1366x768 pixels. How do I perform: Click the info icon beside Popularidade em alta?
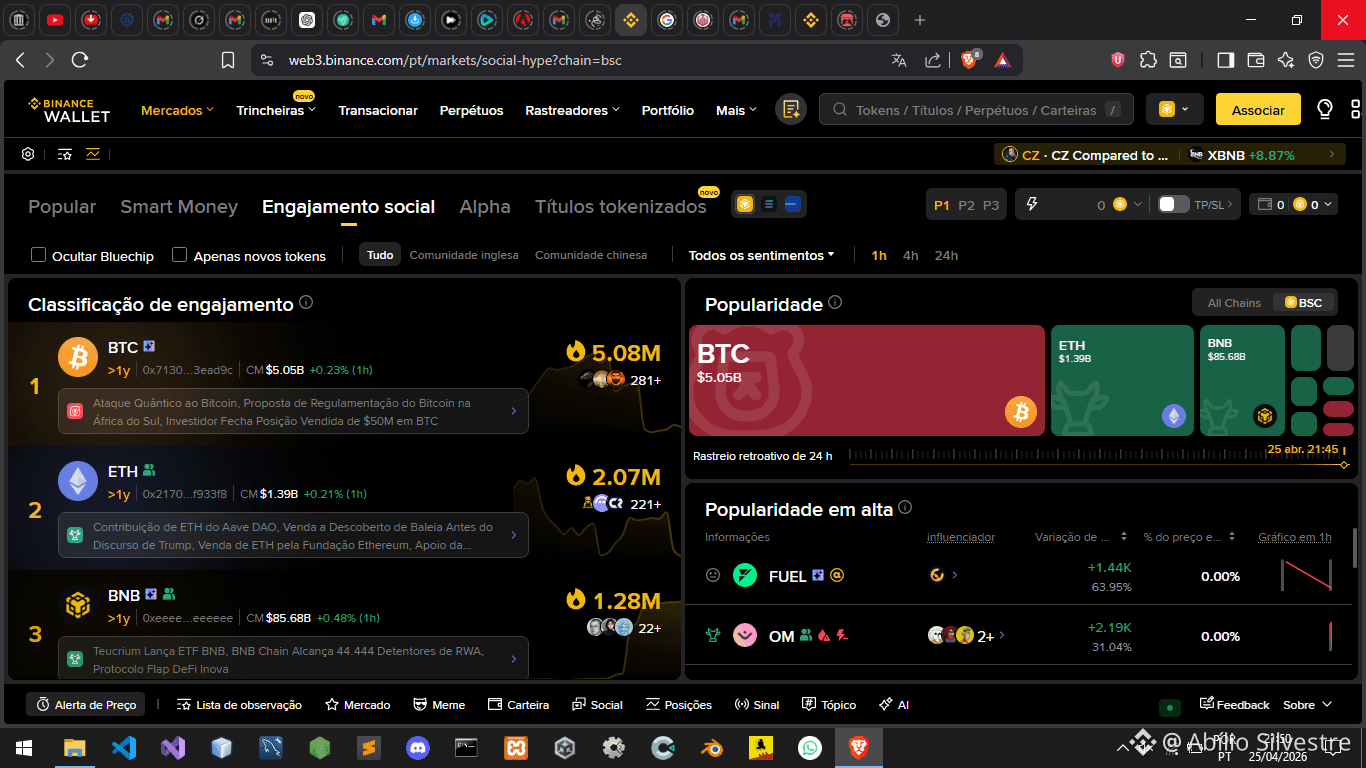click(905, 507)
